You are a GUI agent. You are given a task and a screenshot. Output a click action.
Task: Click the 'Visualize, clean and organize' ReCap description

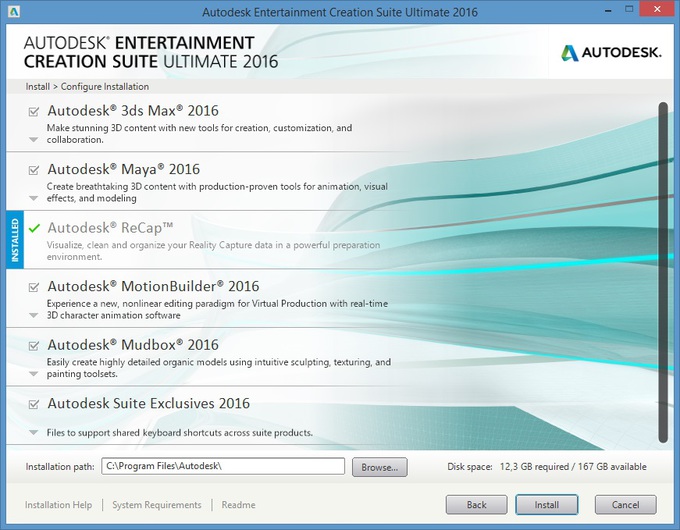[x=213, y=251]
